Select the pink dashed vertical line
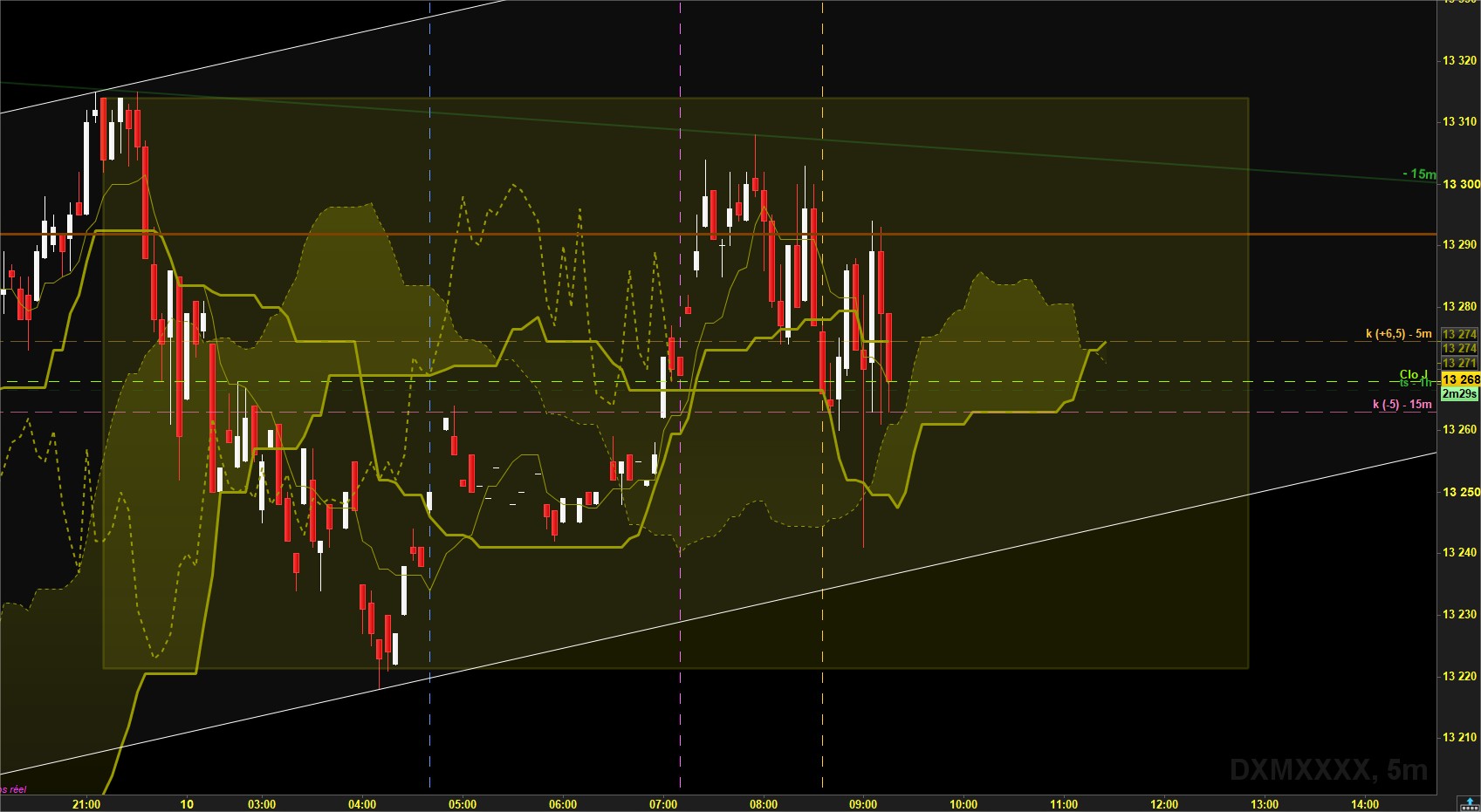 point(680,397)
